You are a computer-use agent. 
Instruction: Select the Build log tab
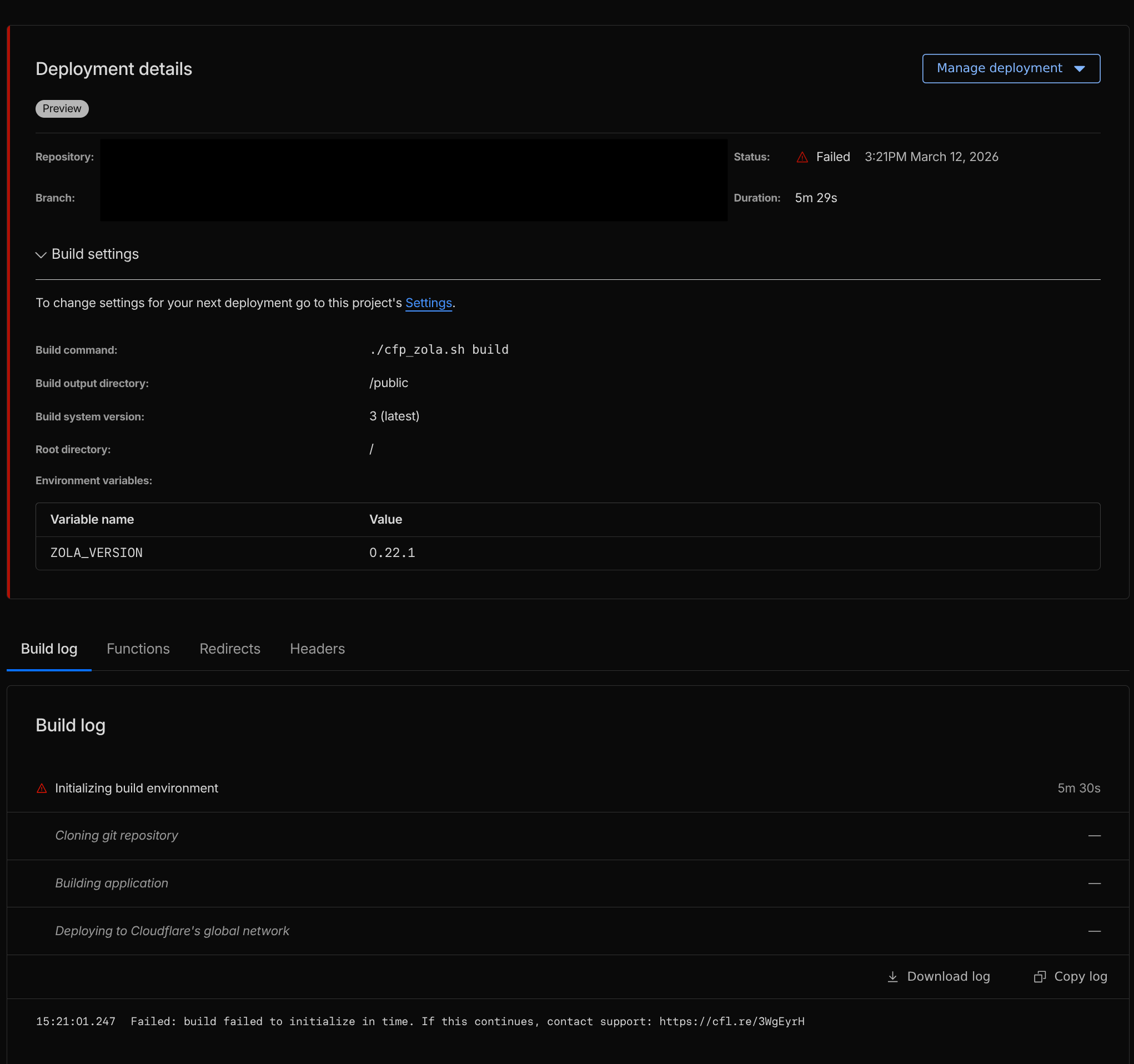(x=49, y=649)
